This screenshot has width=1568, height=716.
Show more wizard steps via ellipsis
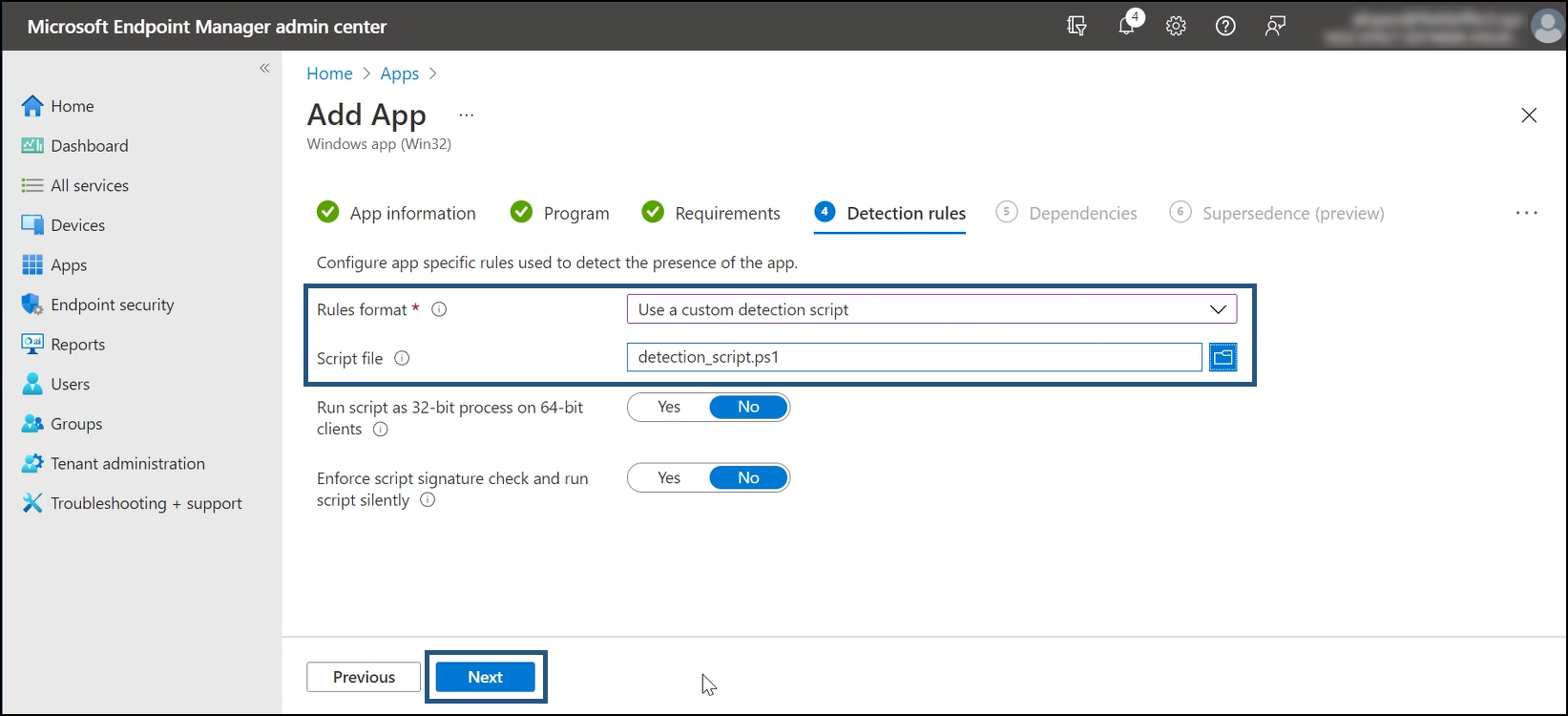pos(1526,213)
